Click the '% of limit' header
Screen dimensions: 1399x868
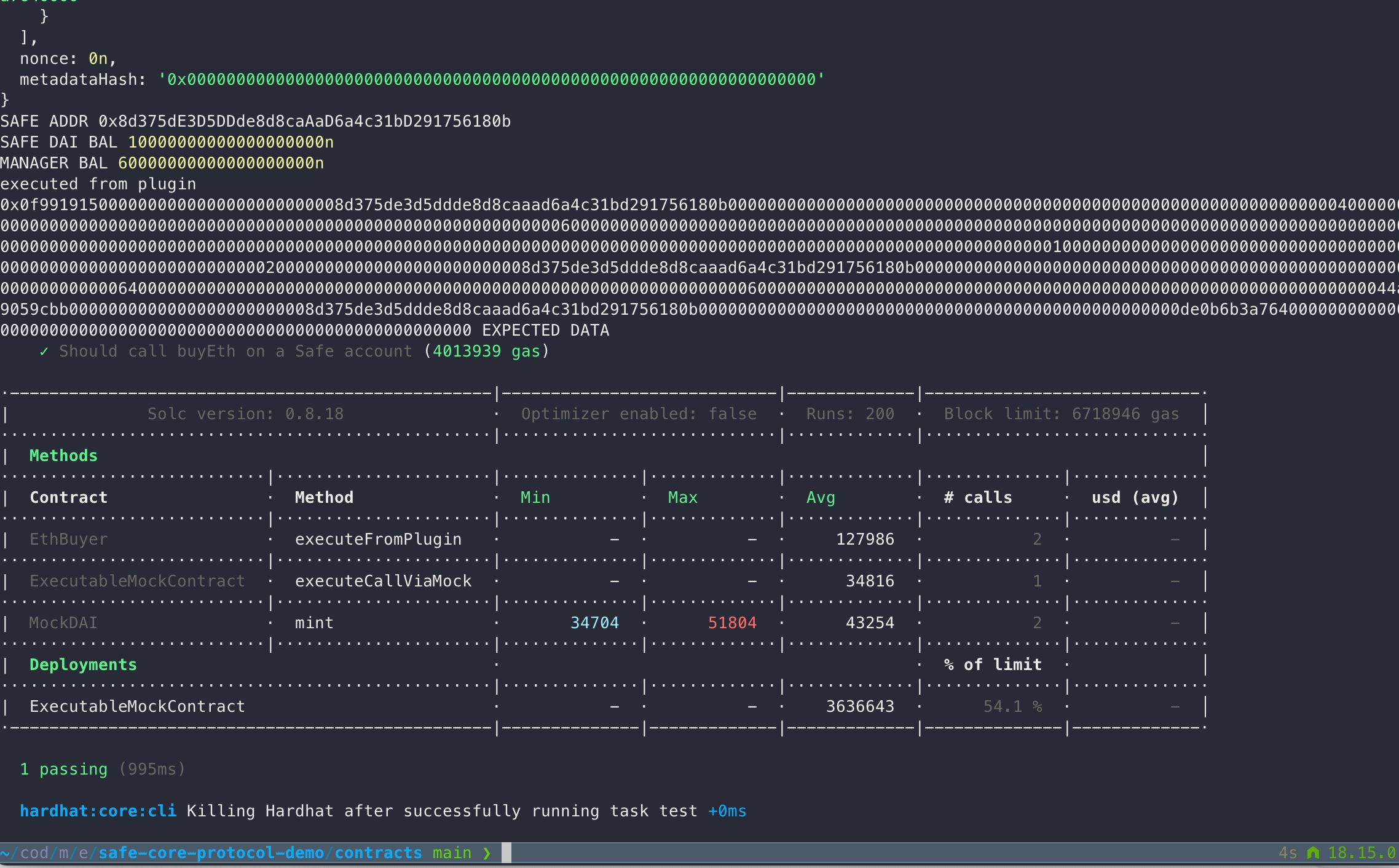pos(993,665)
